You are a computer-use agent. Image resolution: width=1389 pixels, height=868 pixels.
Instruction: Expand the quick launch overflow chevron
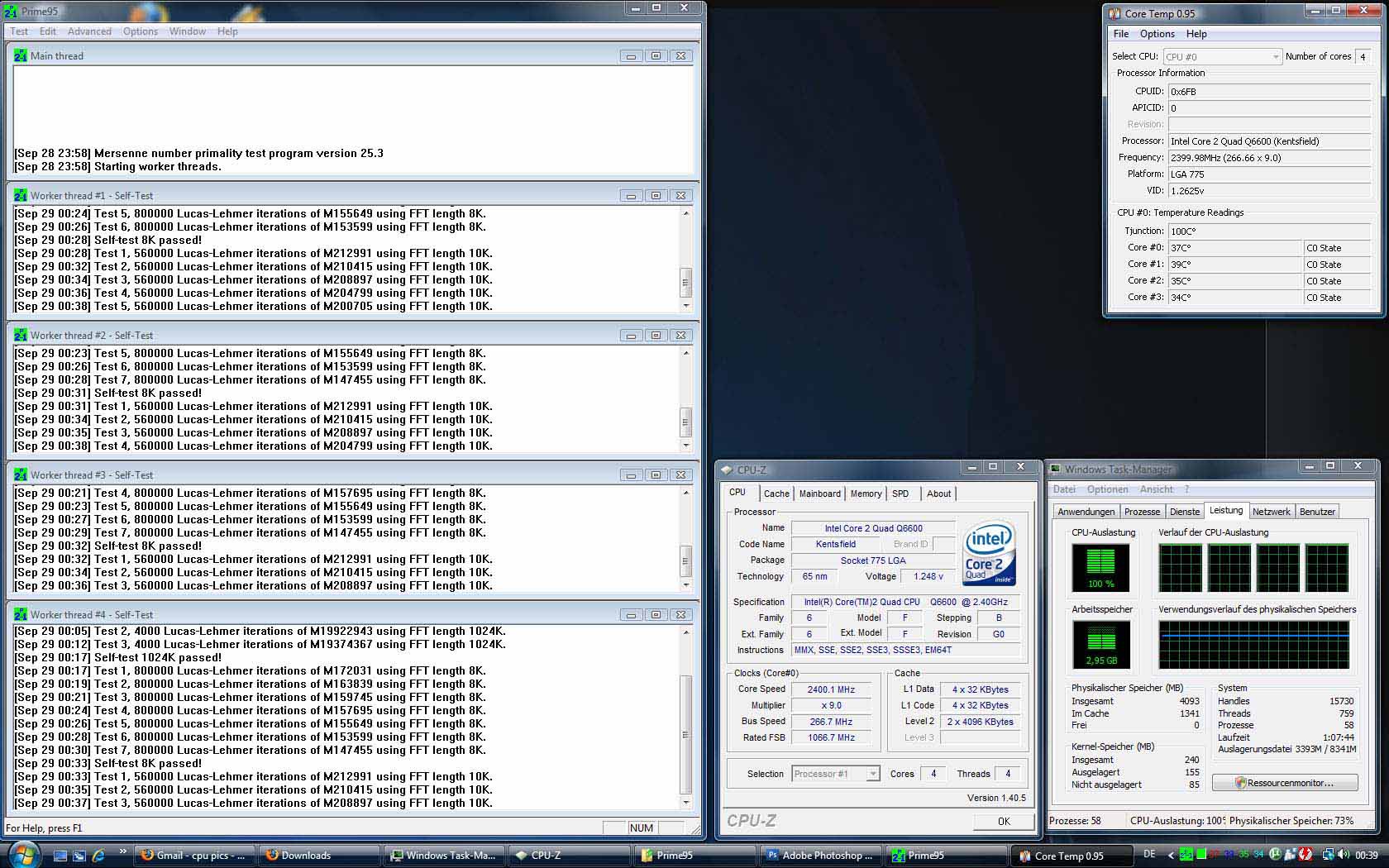point(123,851)
